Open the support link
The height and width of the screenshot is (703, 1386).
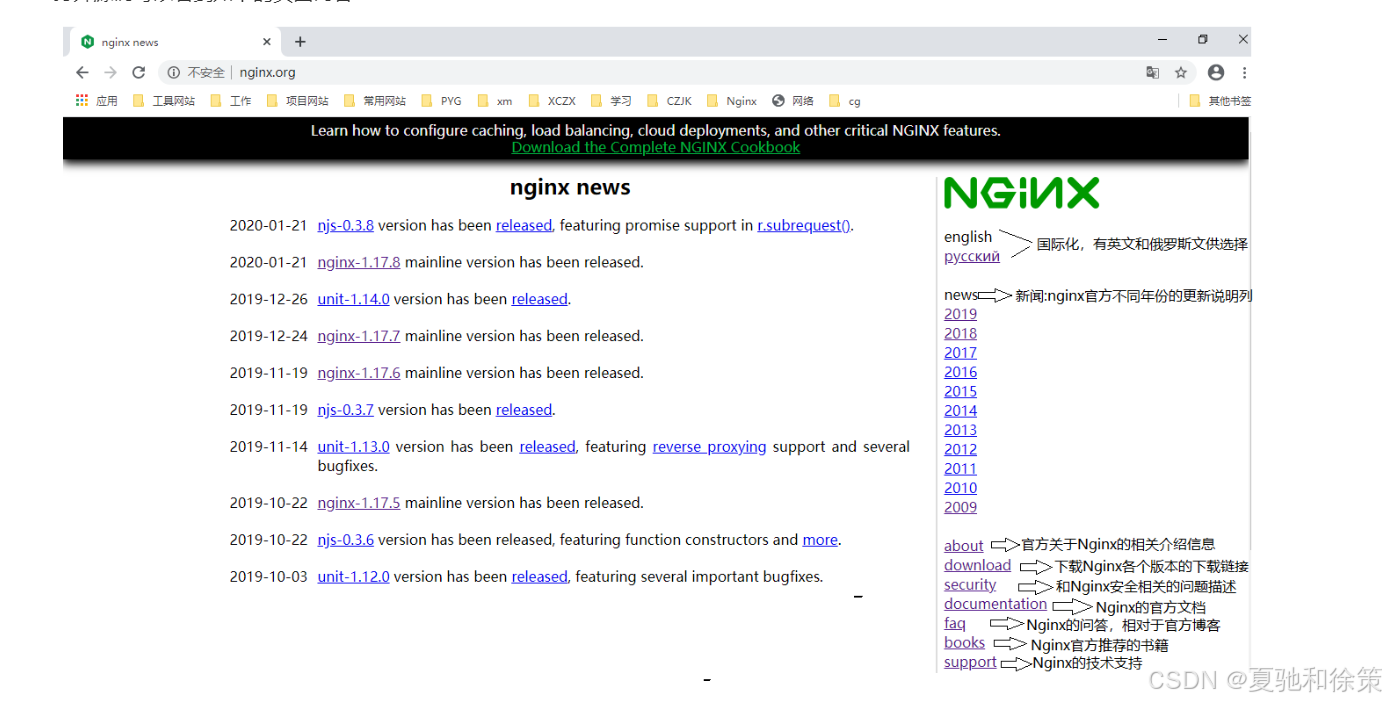970,662
